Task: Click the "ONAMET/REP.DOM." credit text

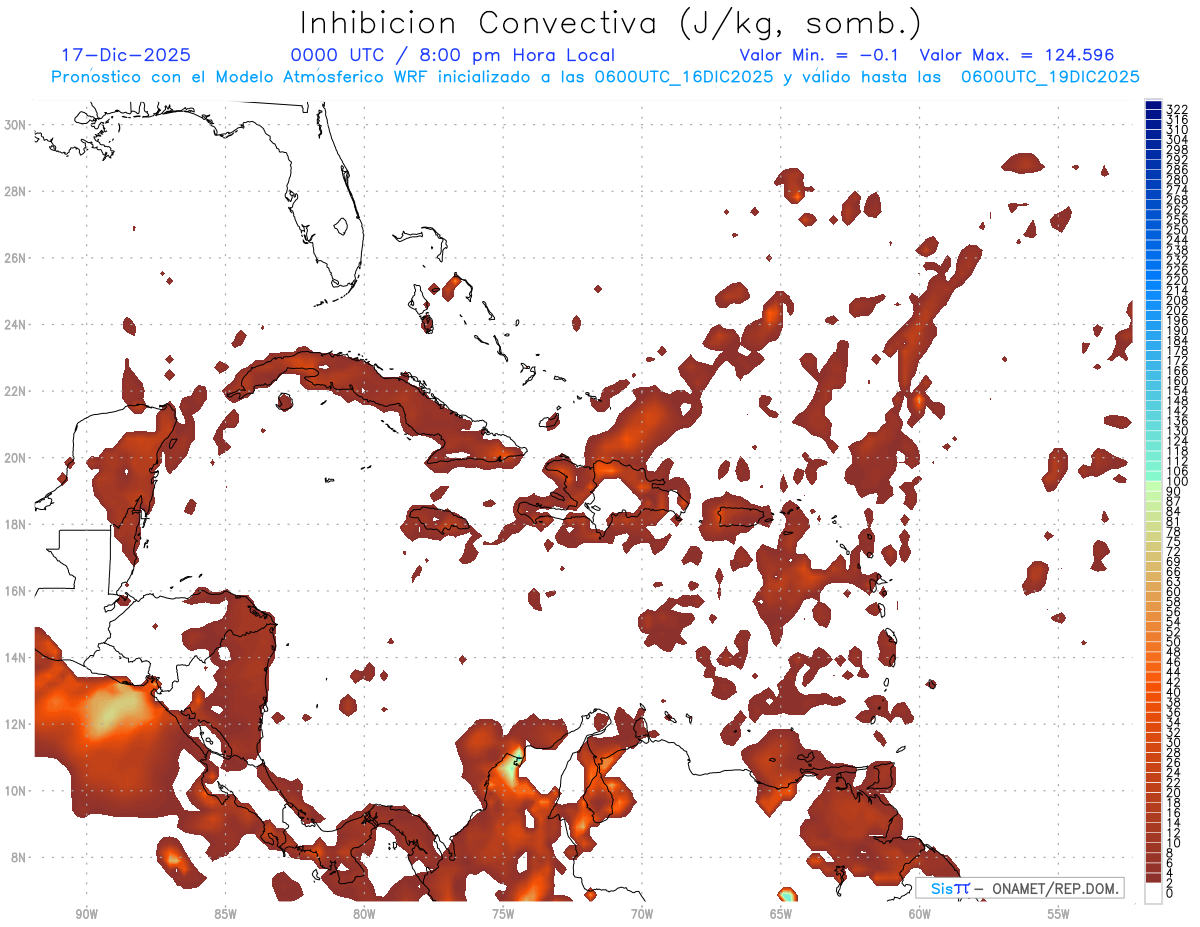Action: (x=1054, y=888)
